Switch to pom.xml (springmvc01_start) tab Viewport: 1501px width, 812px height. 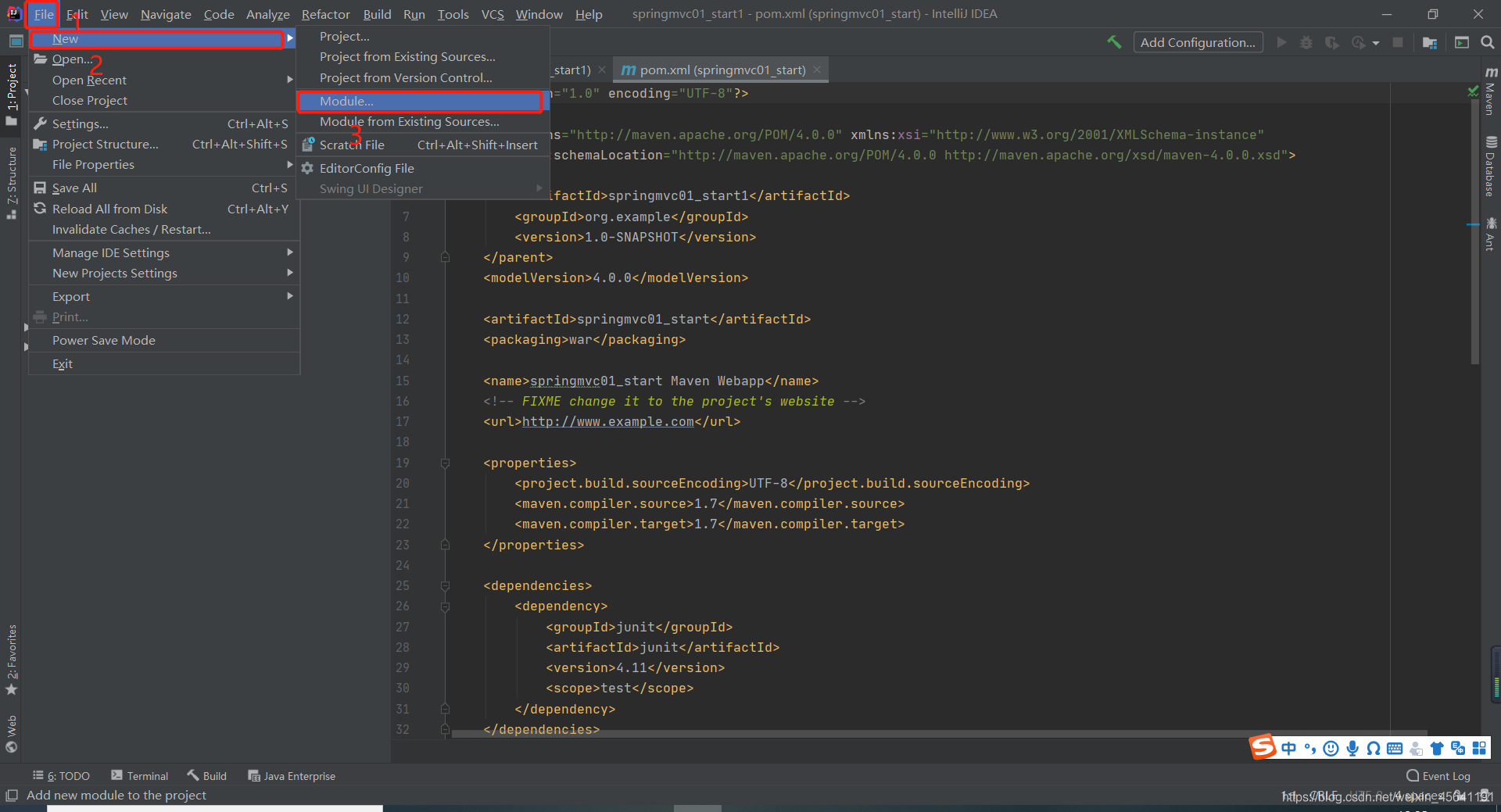coord(722,70)
